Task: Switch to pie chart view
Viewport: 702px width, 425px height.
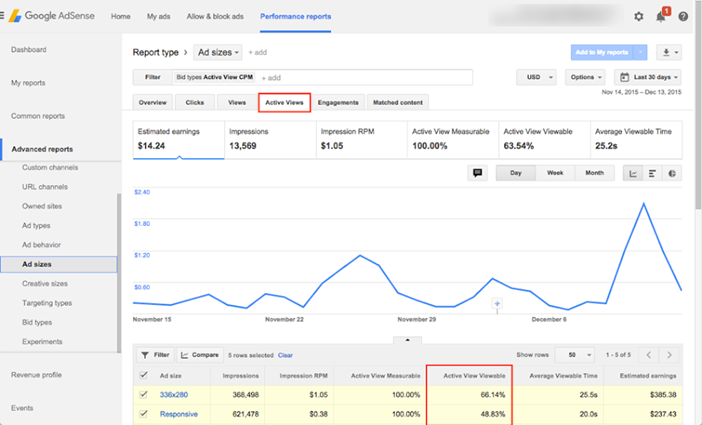Action: point(671,173)
